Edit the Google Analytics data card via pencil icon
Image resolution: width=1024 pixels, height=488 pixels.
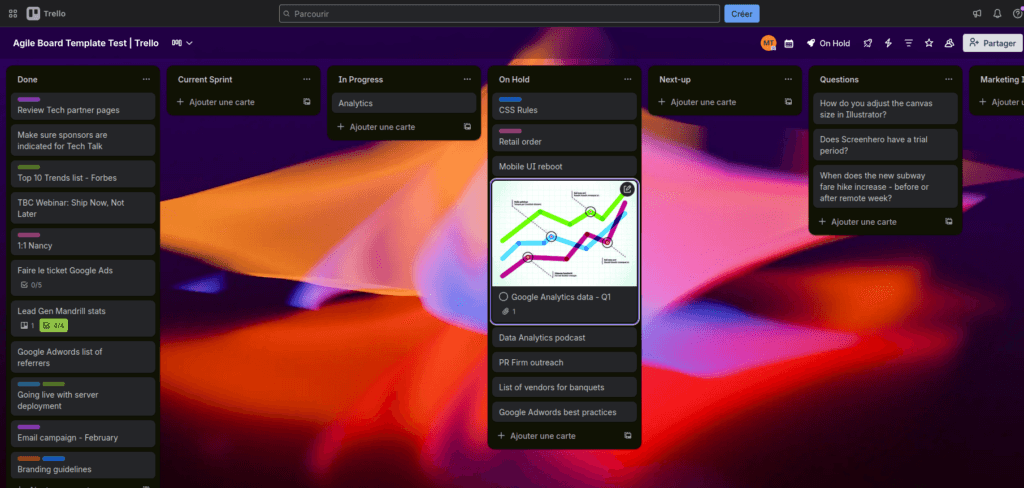[x=627, y=189]
